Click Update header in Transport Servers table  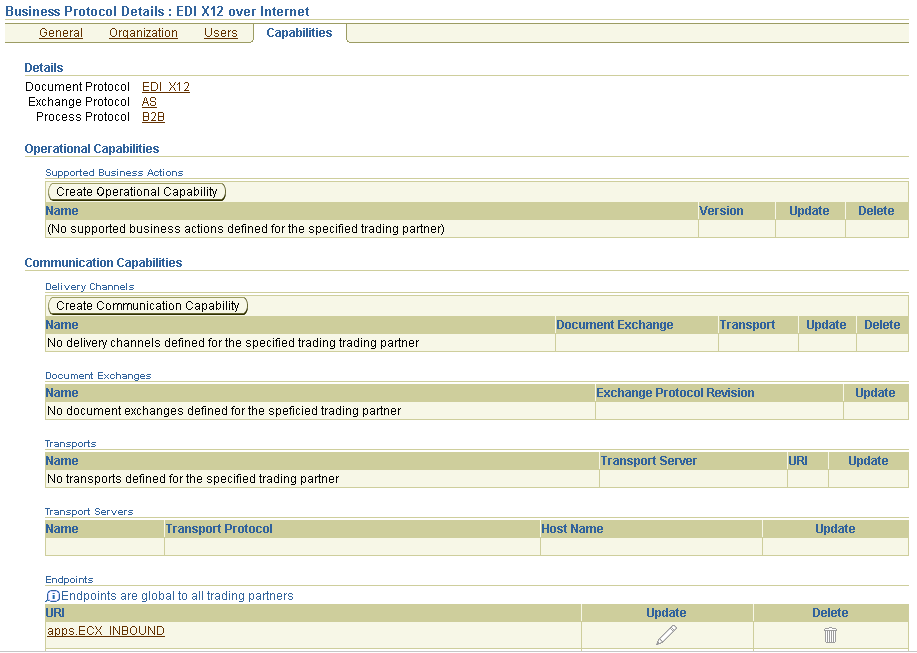coord(835,528)
